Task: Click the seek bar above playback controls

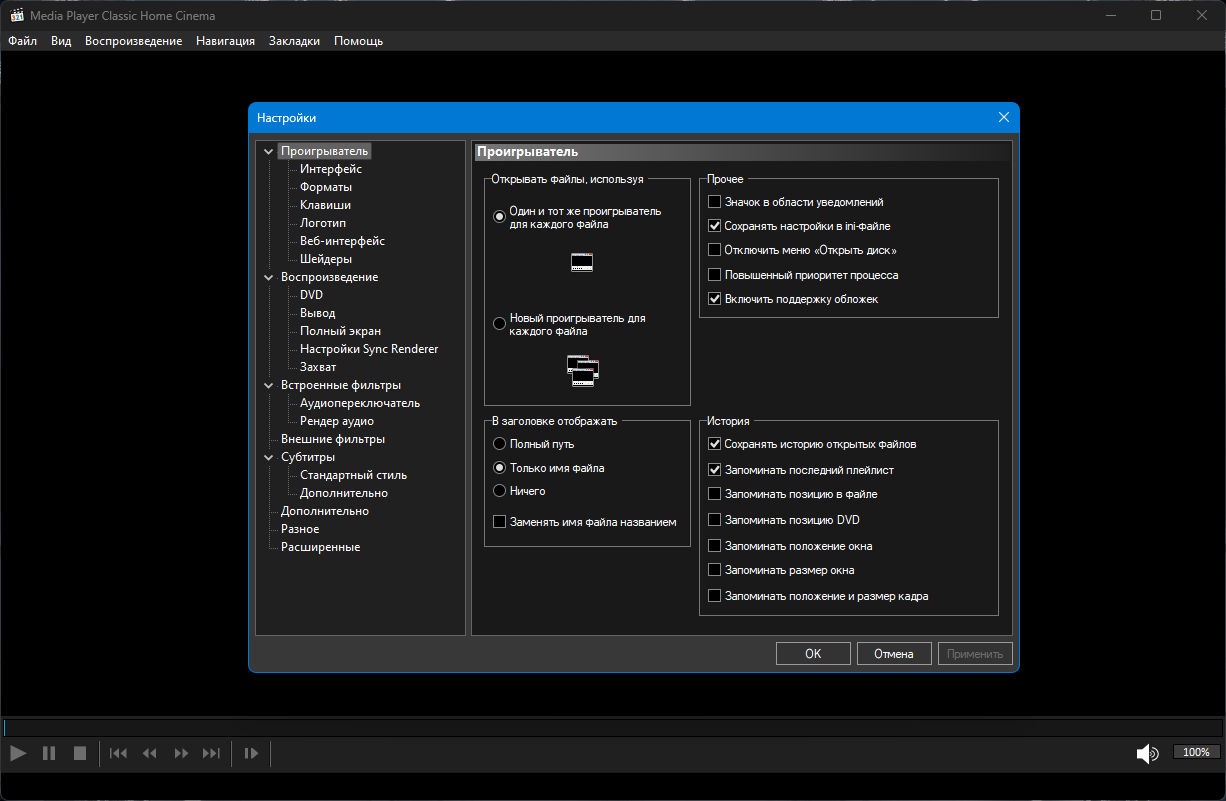Action: (613, 728)
